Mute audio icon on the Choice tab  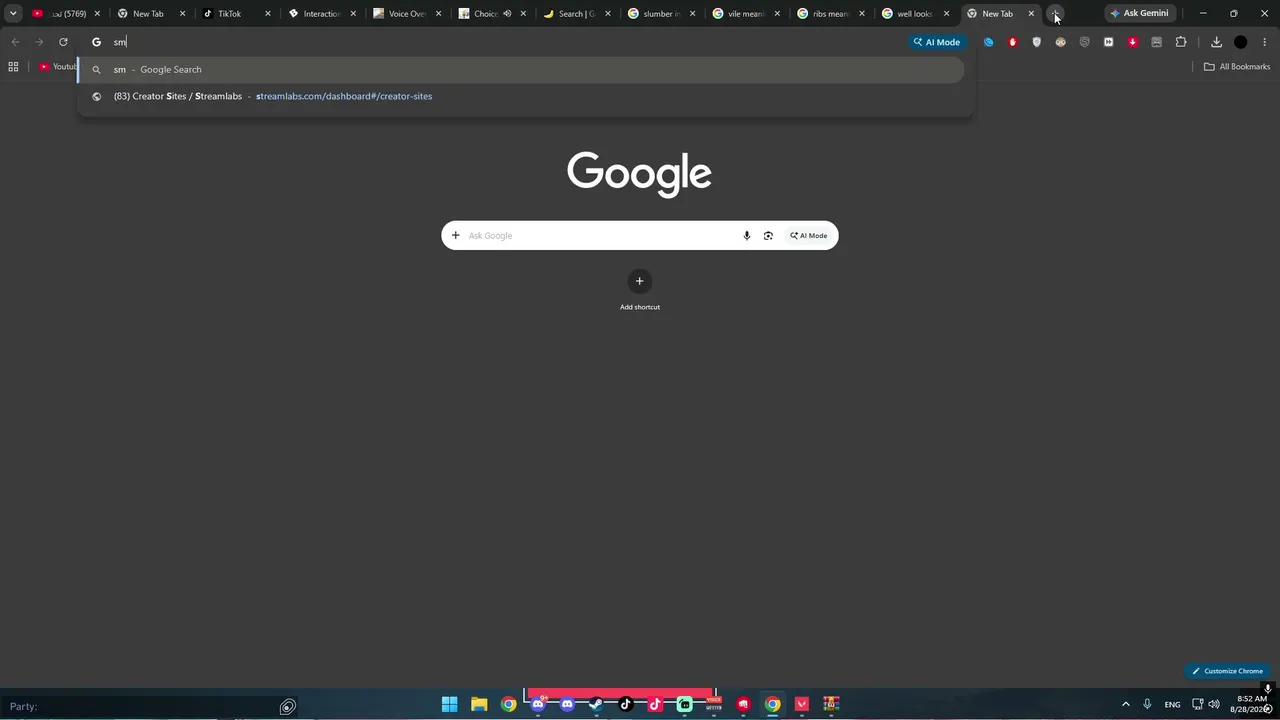[x=507, y=14]
